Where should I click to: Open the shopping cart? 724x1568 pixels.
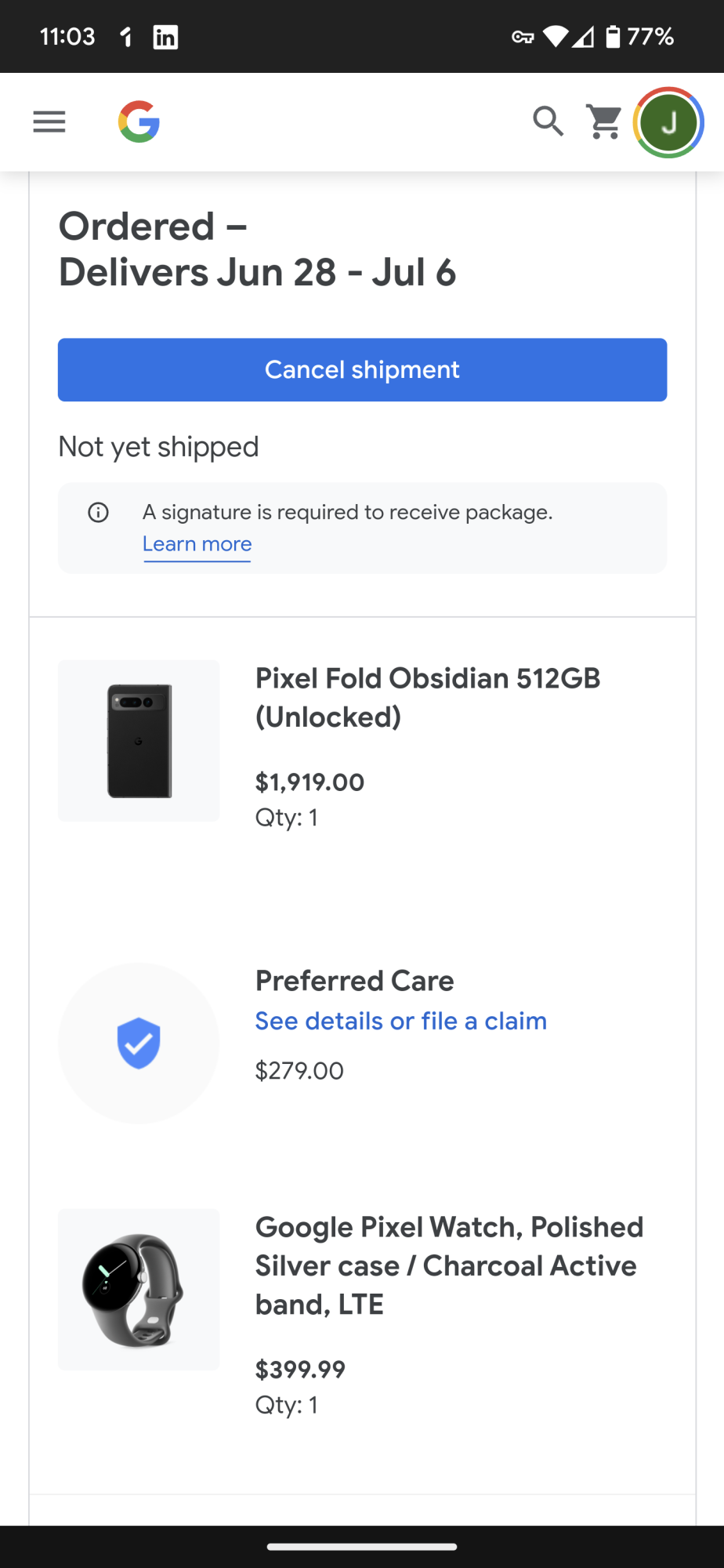(x=605, y=122)
